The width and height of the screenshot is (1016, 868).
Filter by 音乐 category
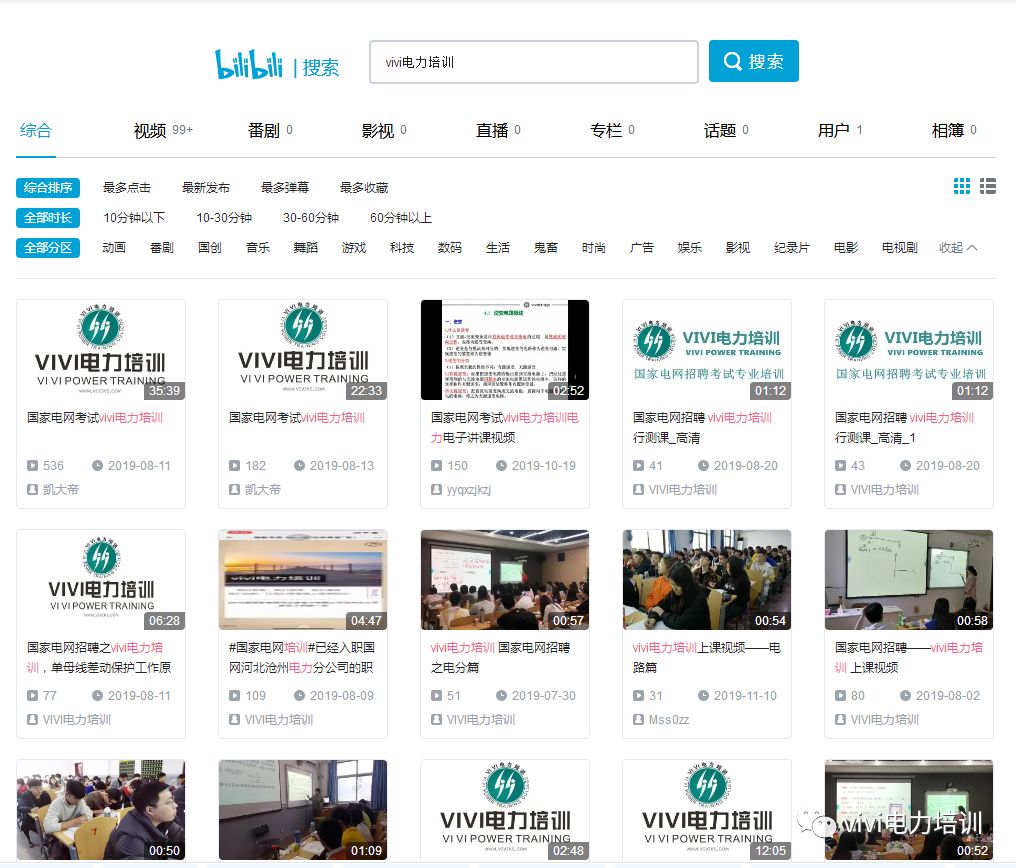(258, 247)
